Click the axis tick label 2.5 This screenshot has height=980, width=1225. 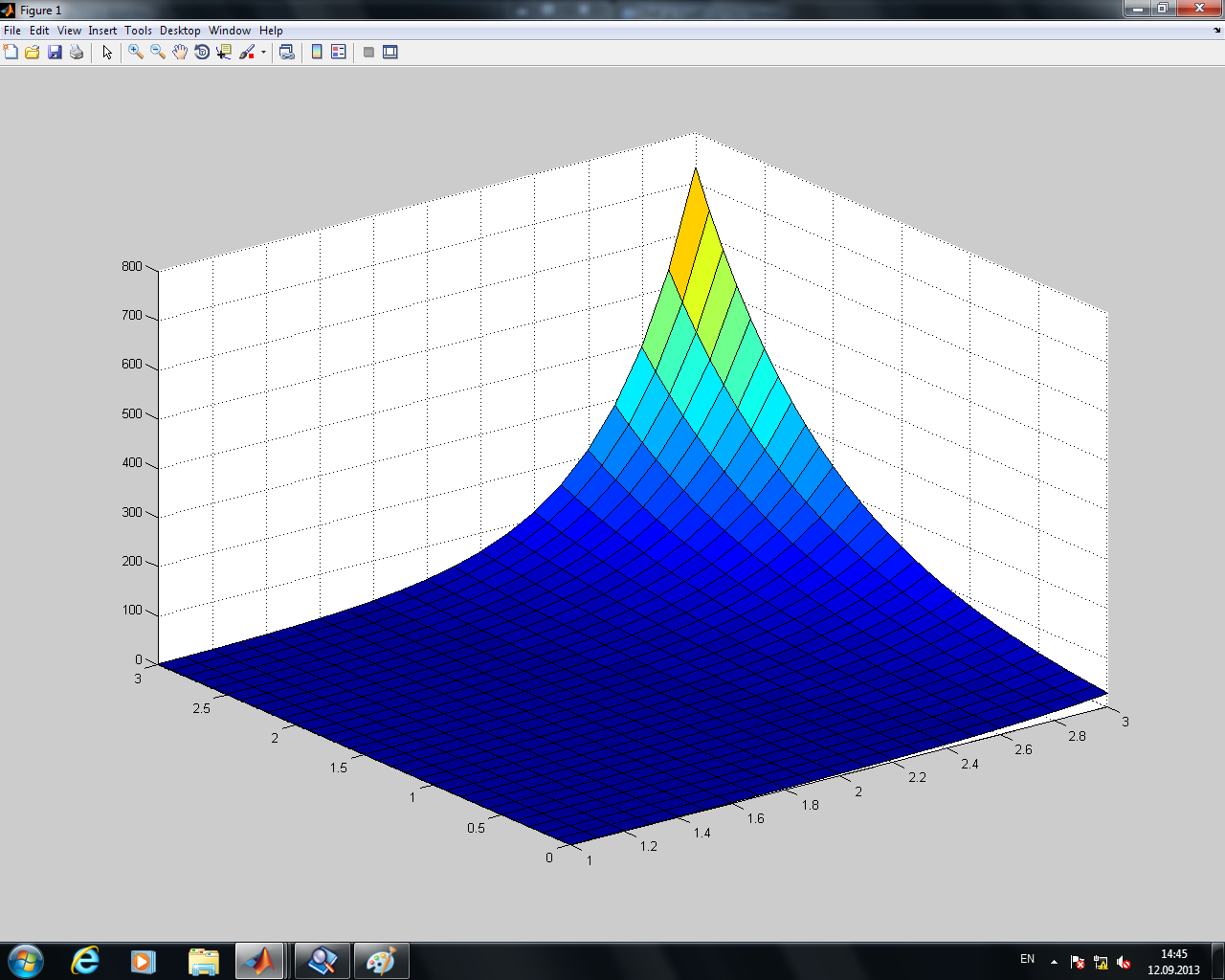click(x=201, y=708)
